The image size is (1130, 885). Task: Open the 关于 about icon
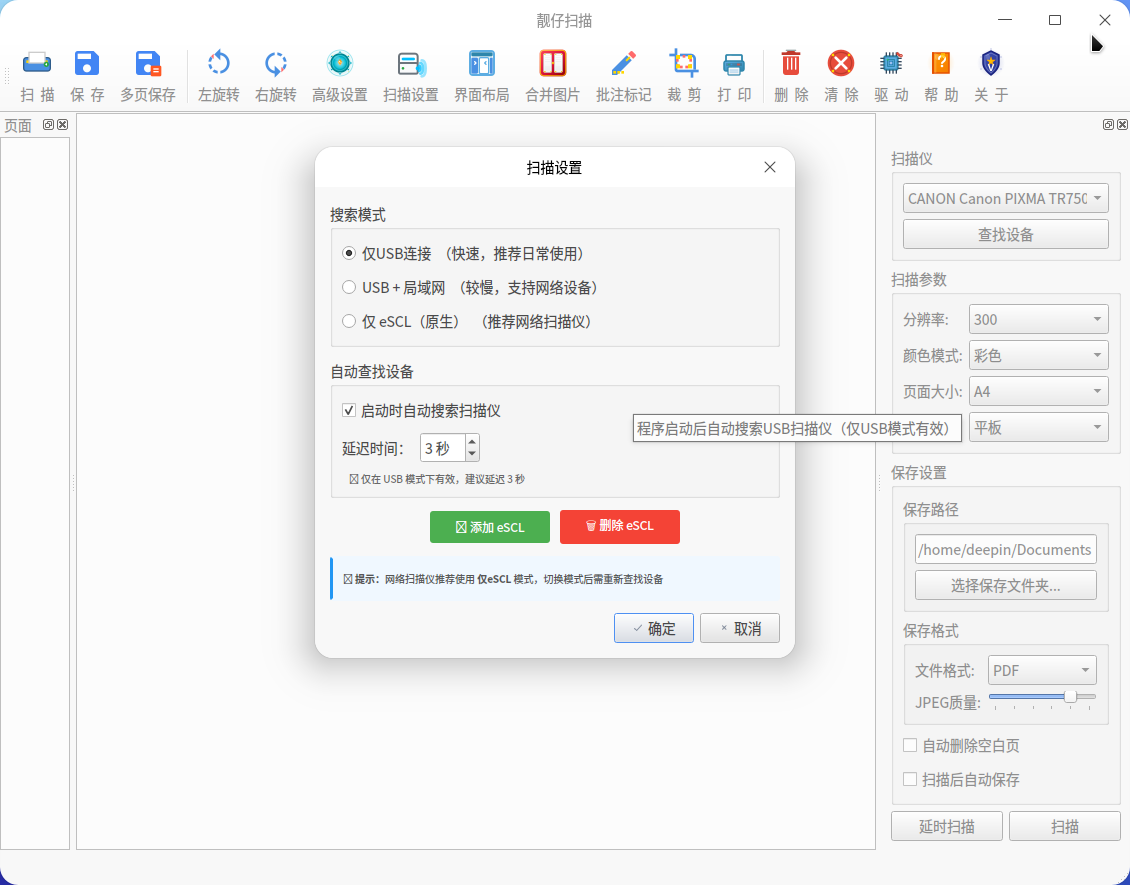click(x=991, y=63)
